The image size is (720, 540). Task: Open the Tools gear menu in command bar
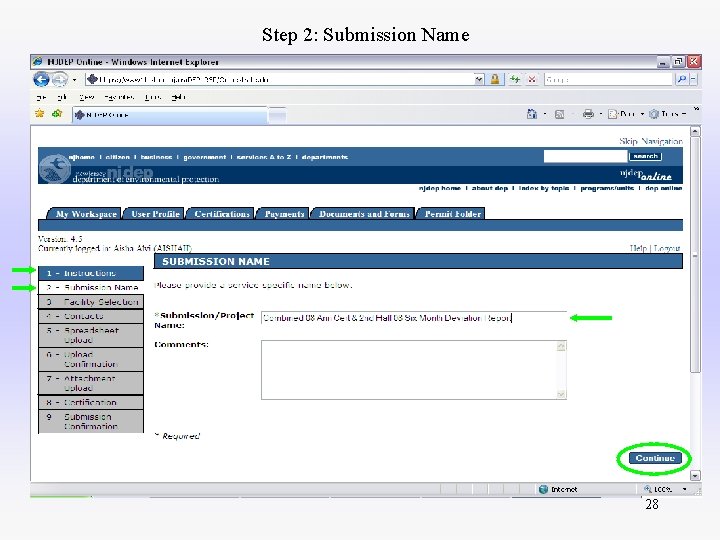(667, 114)
